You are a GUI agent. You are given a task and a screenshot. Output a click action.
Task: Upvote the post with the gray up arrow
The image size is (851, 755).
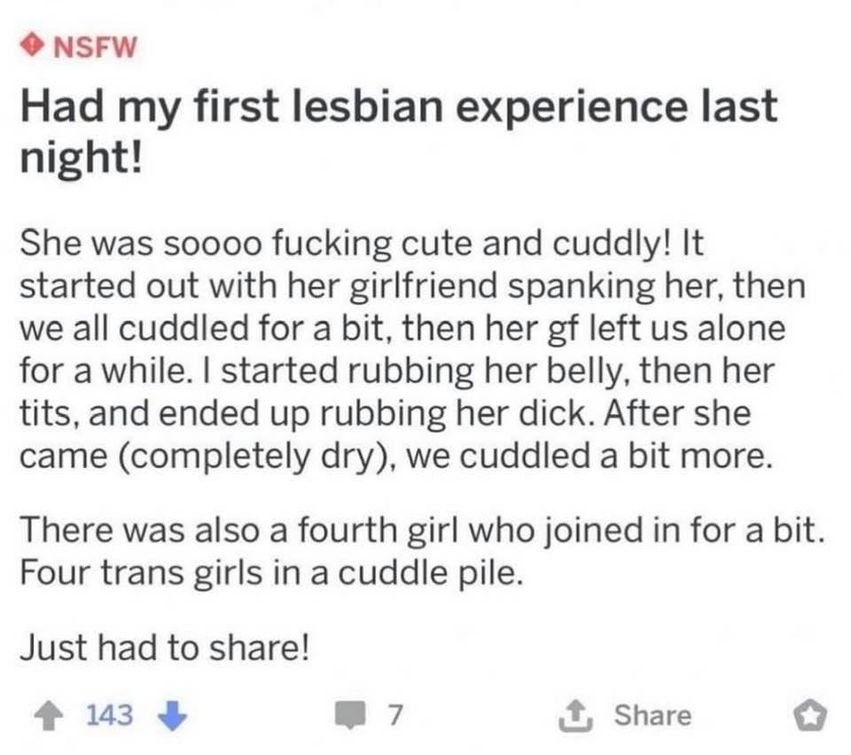point(49,716)
